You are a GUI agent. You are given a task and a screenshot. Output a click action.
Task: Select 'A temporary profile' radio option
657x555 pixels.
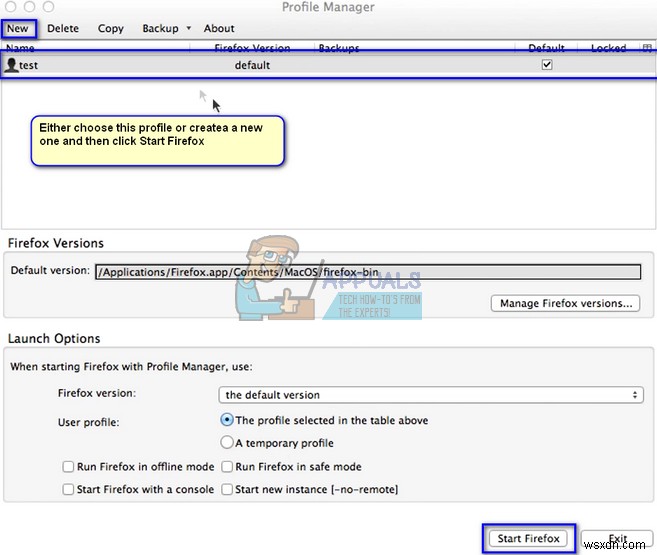click(x=227, y=442)
